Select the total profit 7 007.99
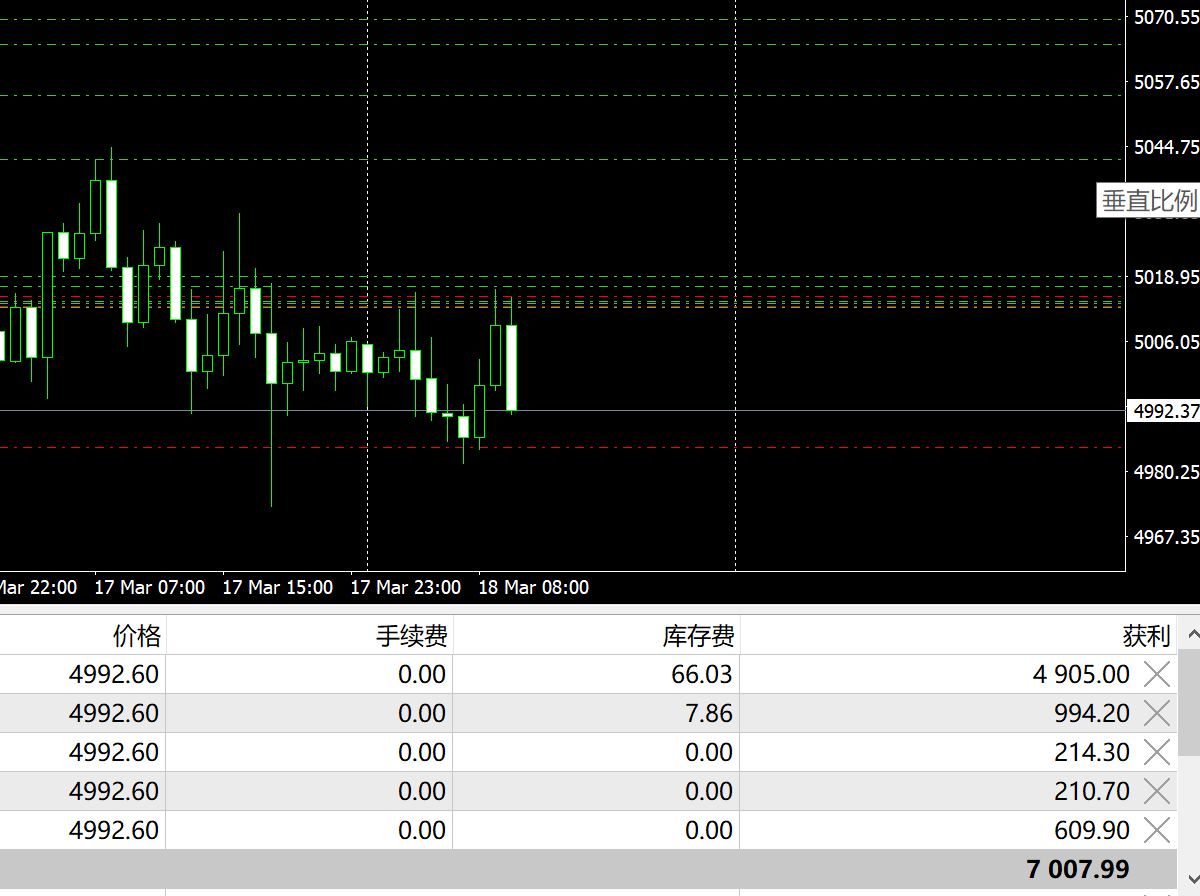1200x896 pixels. 1078,869
